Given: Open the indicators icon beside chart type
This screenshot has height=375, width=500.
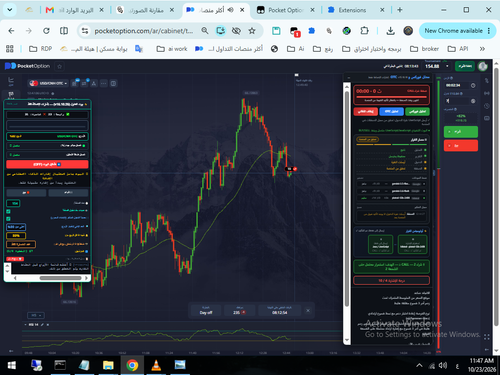Looking at the screenshot, I should pyautogui.click(x=84, y=83).
